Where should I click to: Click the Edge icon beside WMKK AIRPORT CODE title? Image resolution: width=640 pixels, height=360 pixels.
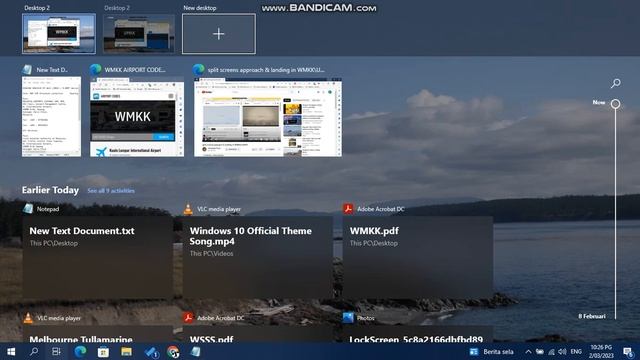[x=96, y=69]
